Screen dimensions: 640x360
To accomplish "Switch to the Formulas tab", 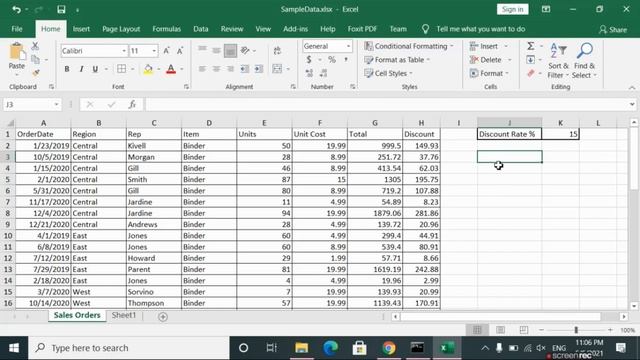I will click(167, 29).
